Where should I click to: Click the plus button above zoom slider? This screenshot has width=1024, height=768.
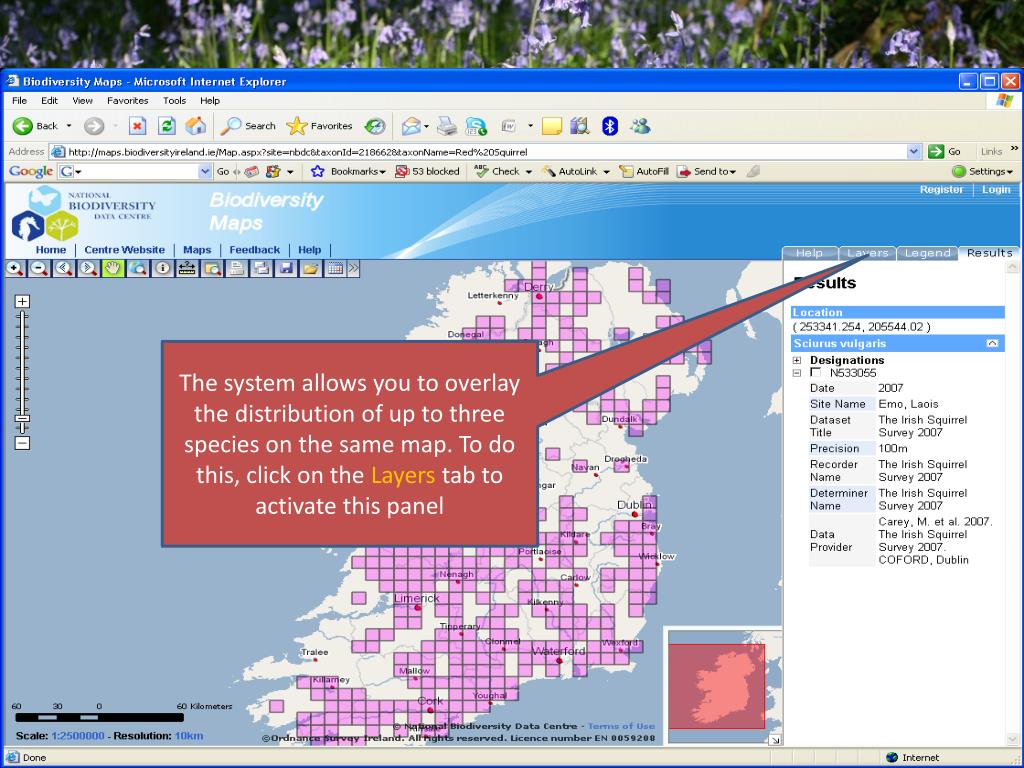(22, 301)
